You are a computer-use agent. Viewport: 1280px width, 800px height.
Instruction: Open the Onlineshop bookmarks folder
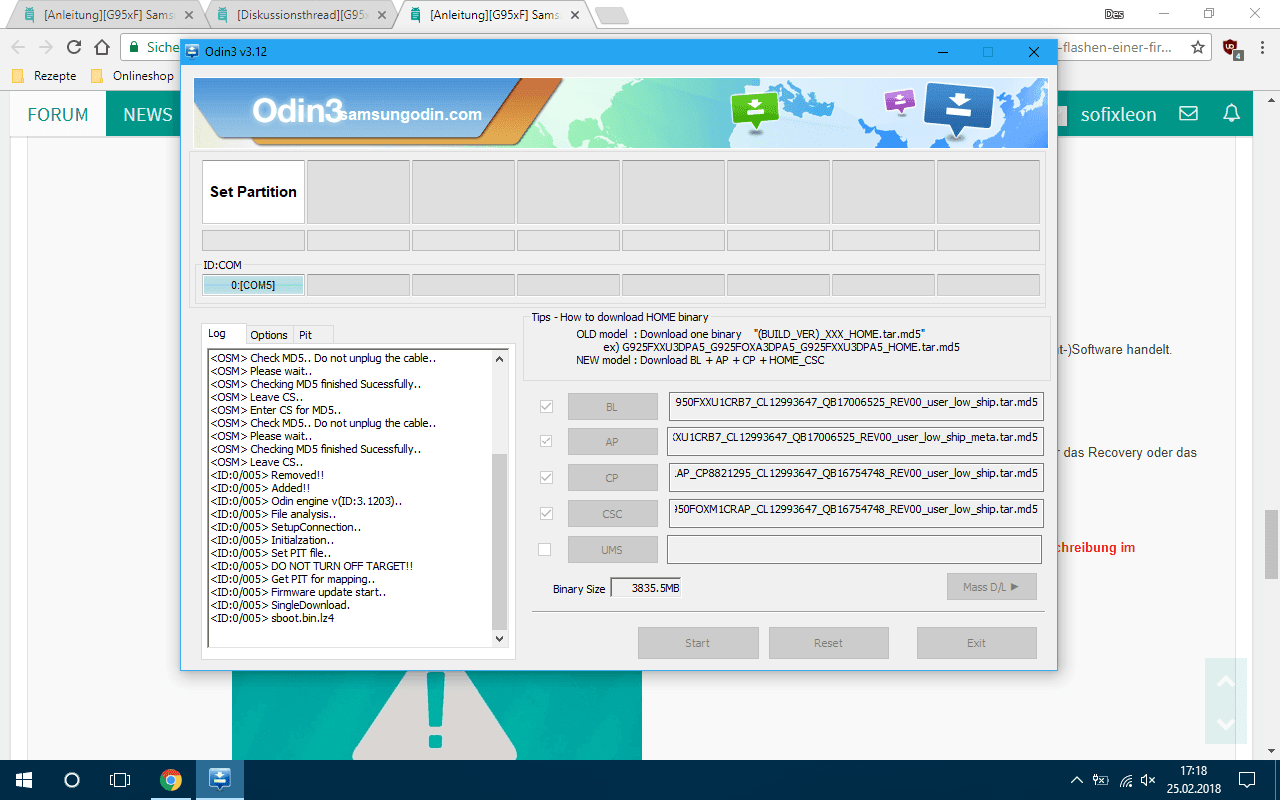(132, 76)
